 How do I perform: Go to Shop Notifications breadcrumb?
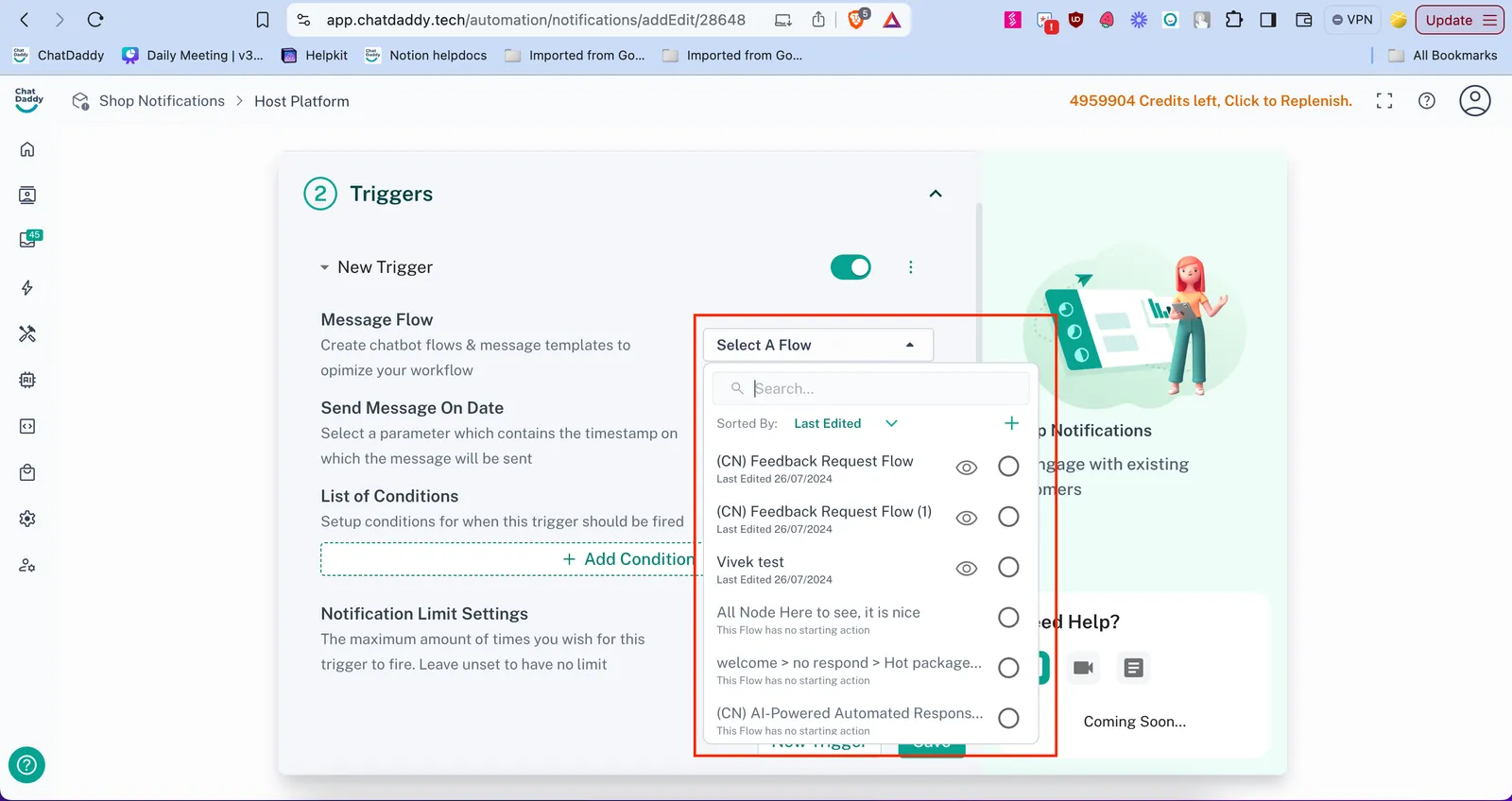click(162, 101)
